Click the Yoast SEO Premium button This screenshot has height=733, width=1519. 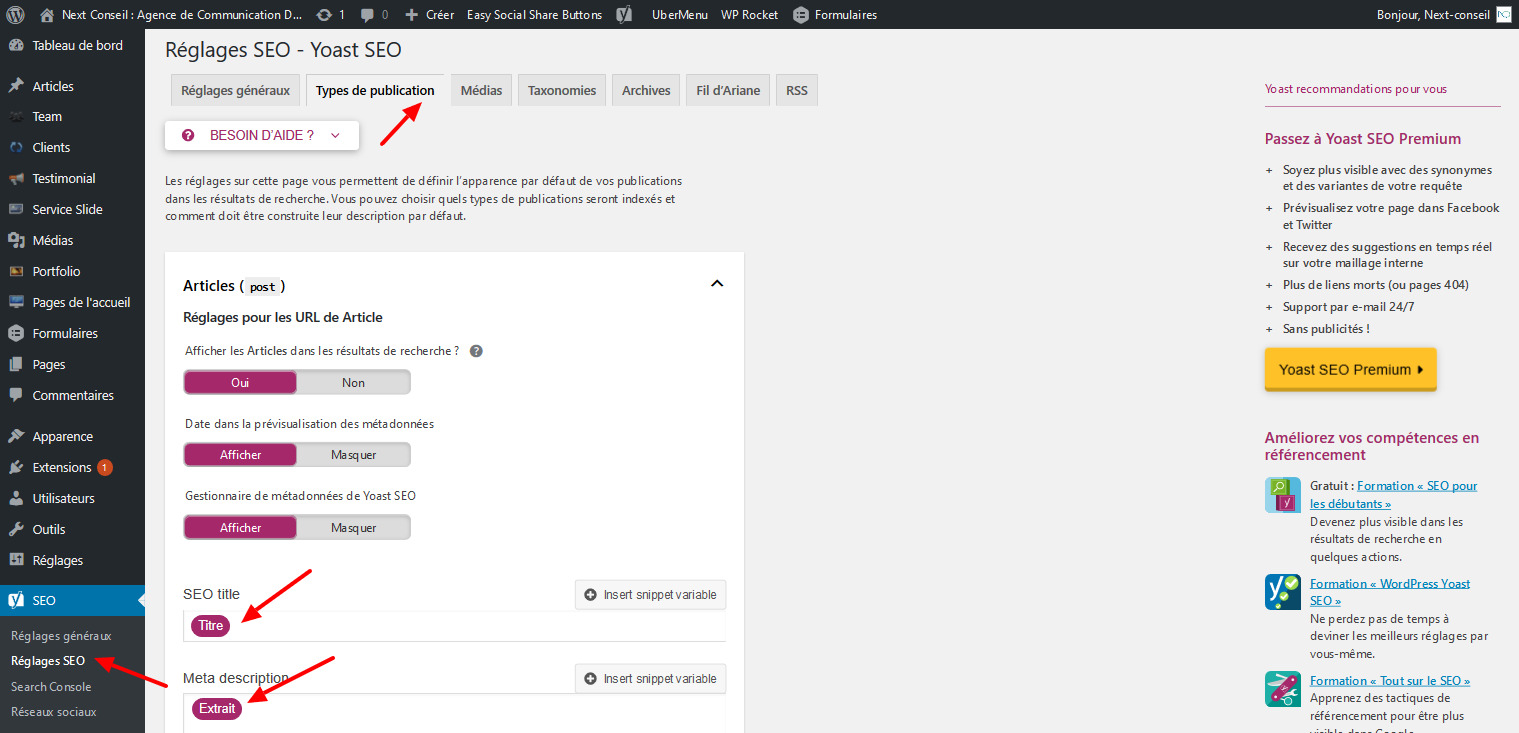1350,369
